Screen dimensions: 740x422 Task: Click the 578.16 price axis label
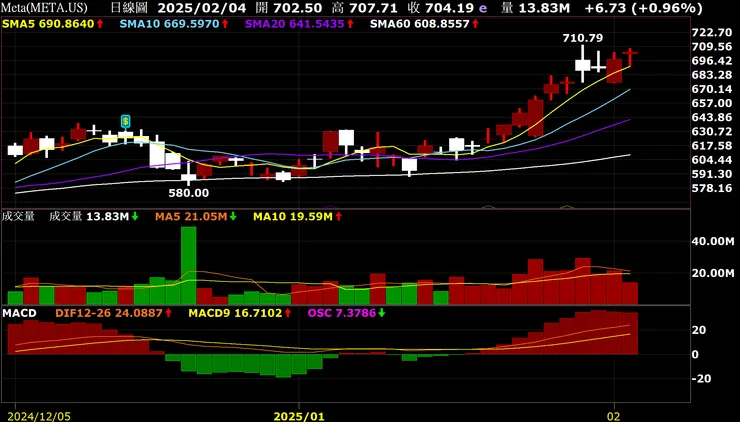pos(712,188)
